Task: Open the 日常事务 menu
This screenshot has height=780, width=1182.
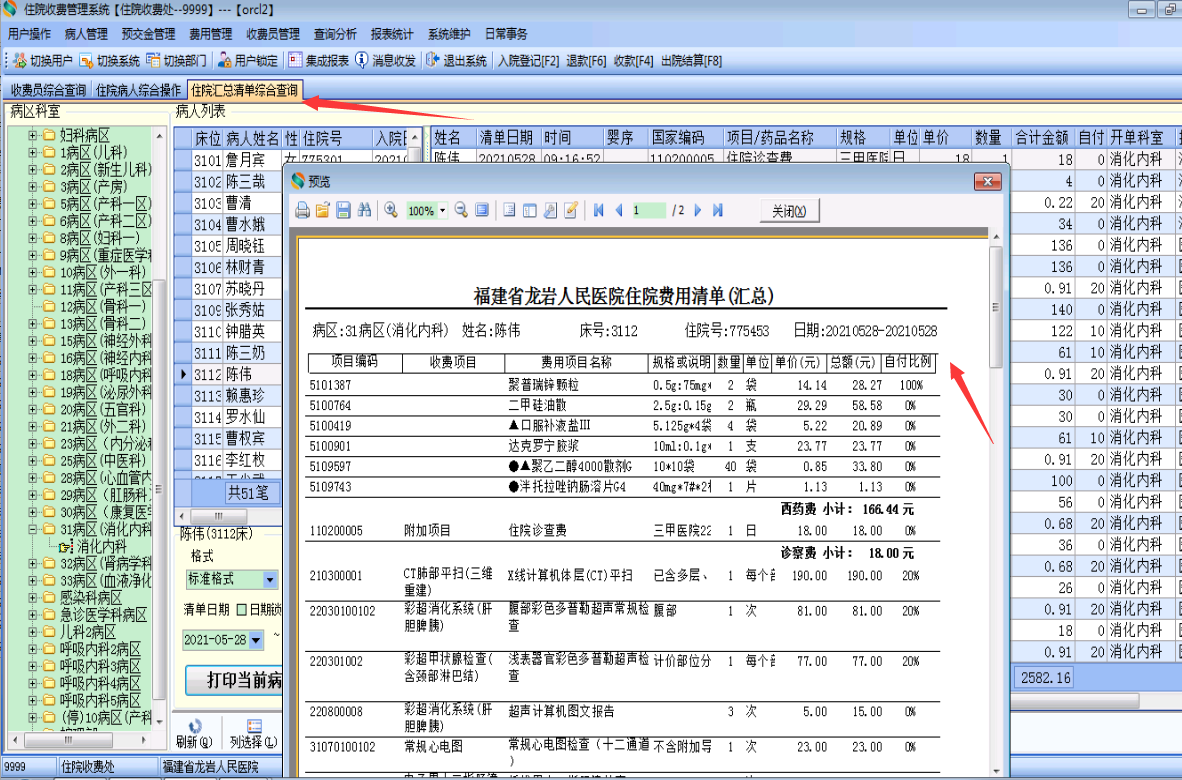Action: (506, 34)
